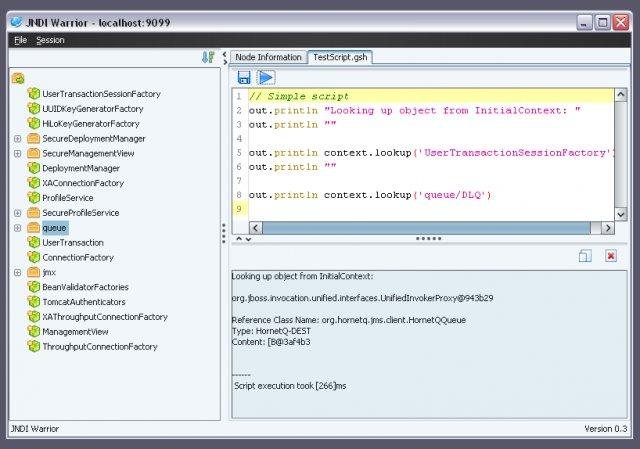Click the UUIDKeyGeneratorFactory node icon
Viewport: 640px width, 449px height.
[33, 109]
